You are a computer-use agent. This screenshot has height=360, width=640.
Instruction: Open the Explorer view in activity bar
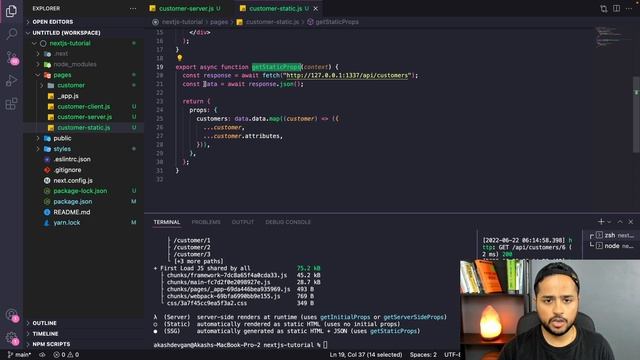point(11,11)
